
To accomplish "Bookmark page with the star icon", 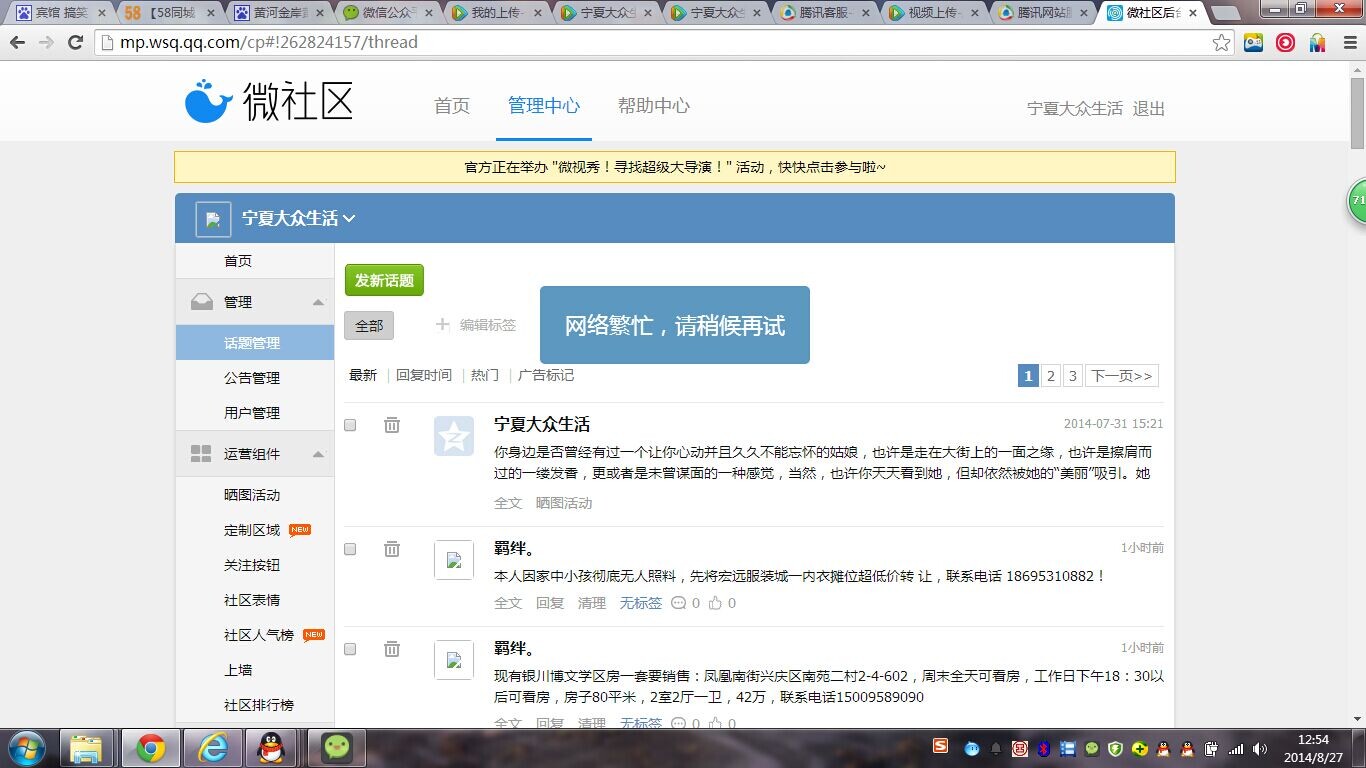I will 1221,43.
